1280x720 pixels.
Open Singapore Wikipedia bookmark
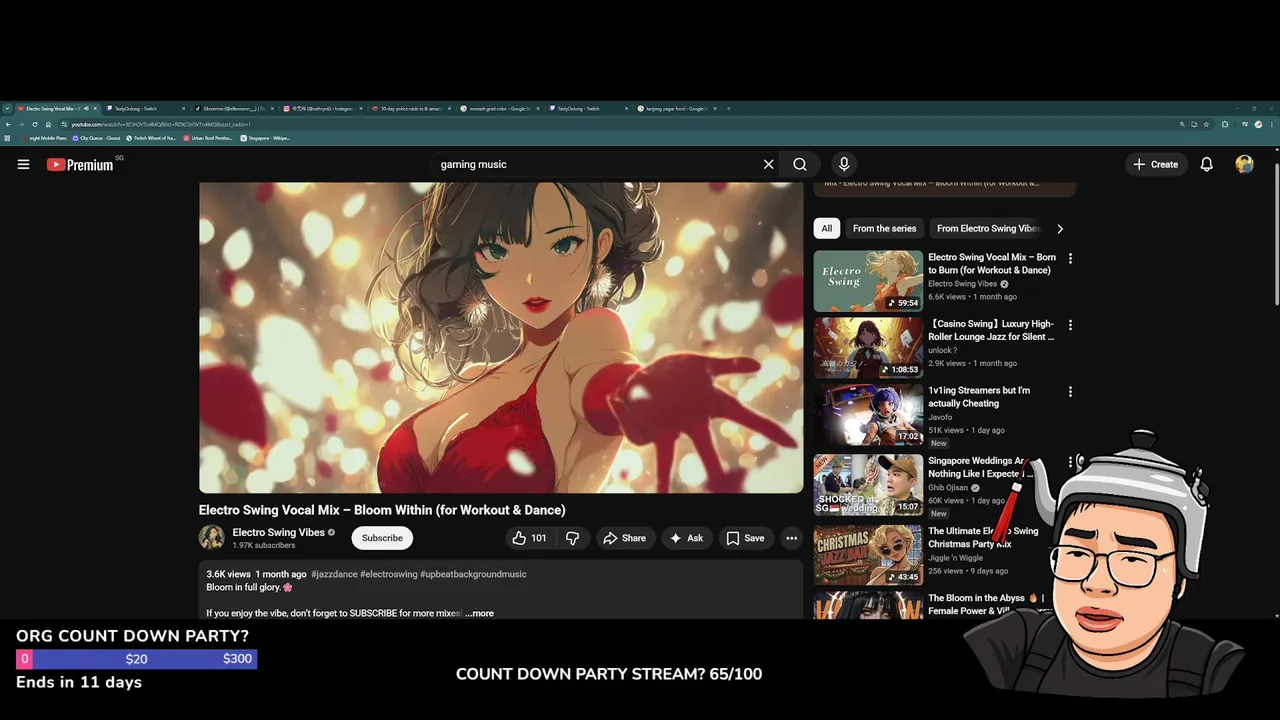[265, 138]
